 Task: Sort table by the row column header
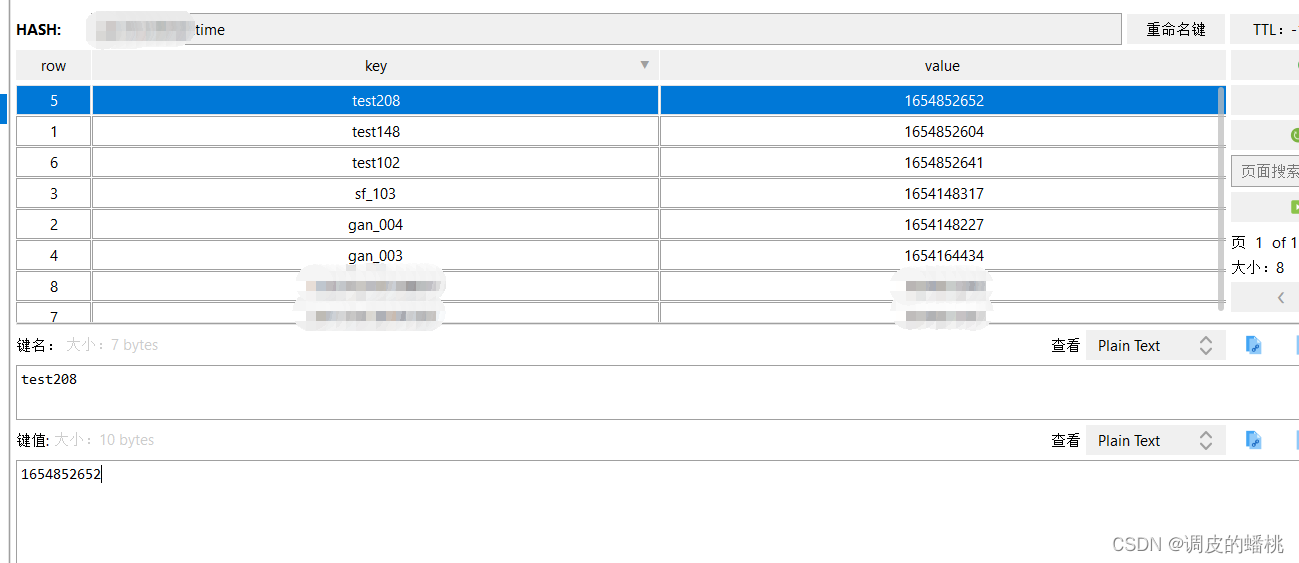point(53,66)
